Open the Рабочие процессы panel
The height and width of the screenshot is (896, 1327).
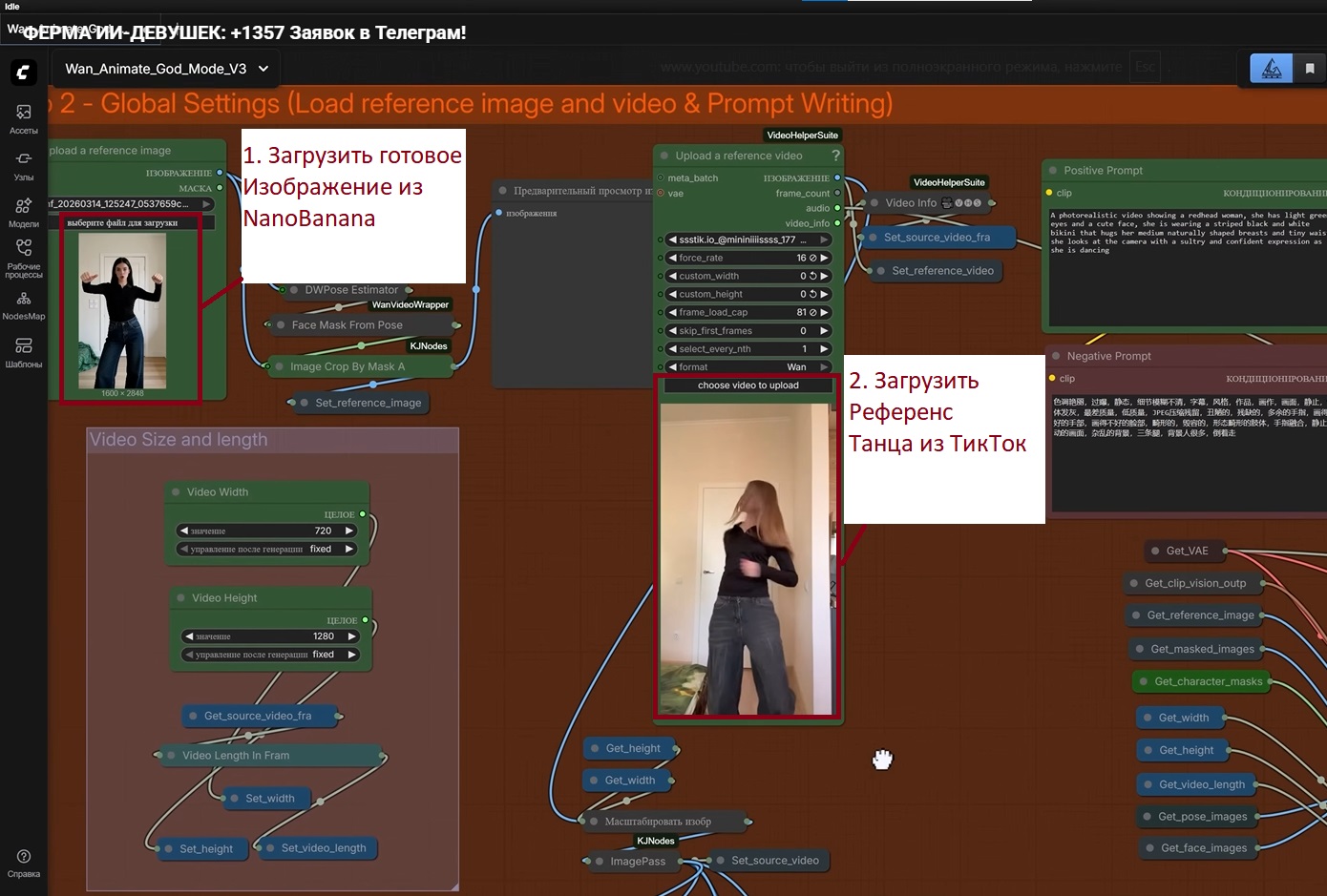tap(24, 258)
